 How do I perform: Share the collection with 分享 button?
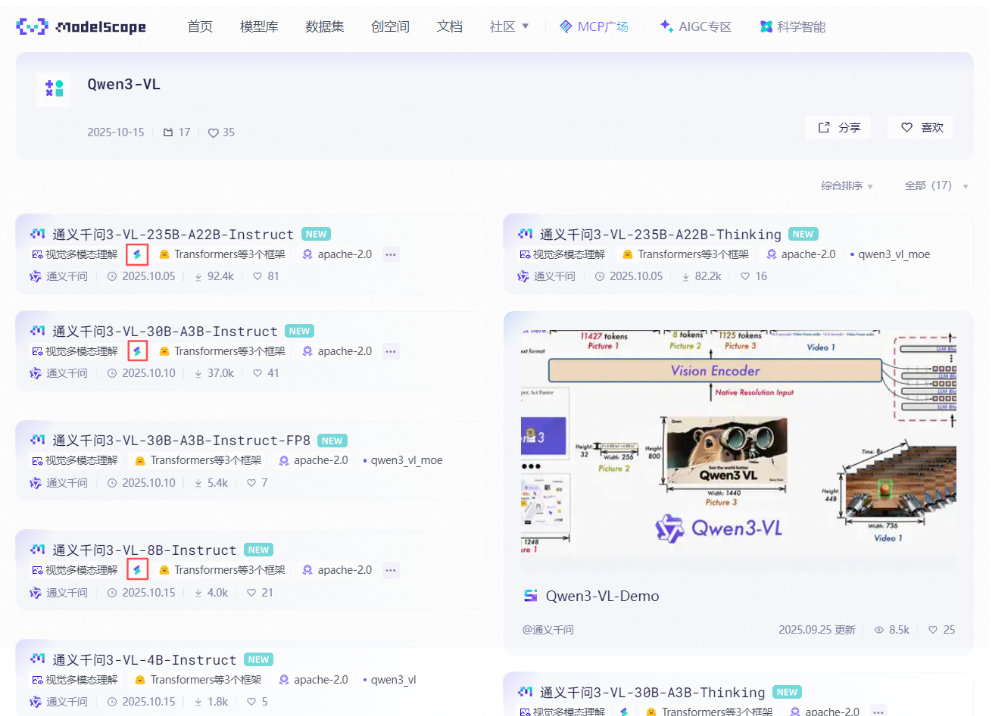click(838, 128)
